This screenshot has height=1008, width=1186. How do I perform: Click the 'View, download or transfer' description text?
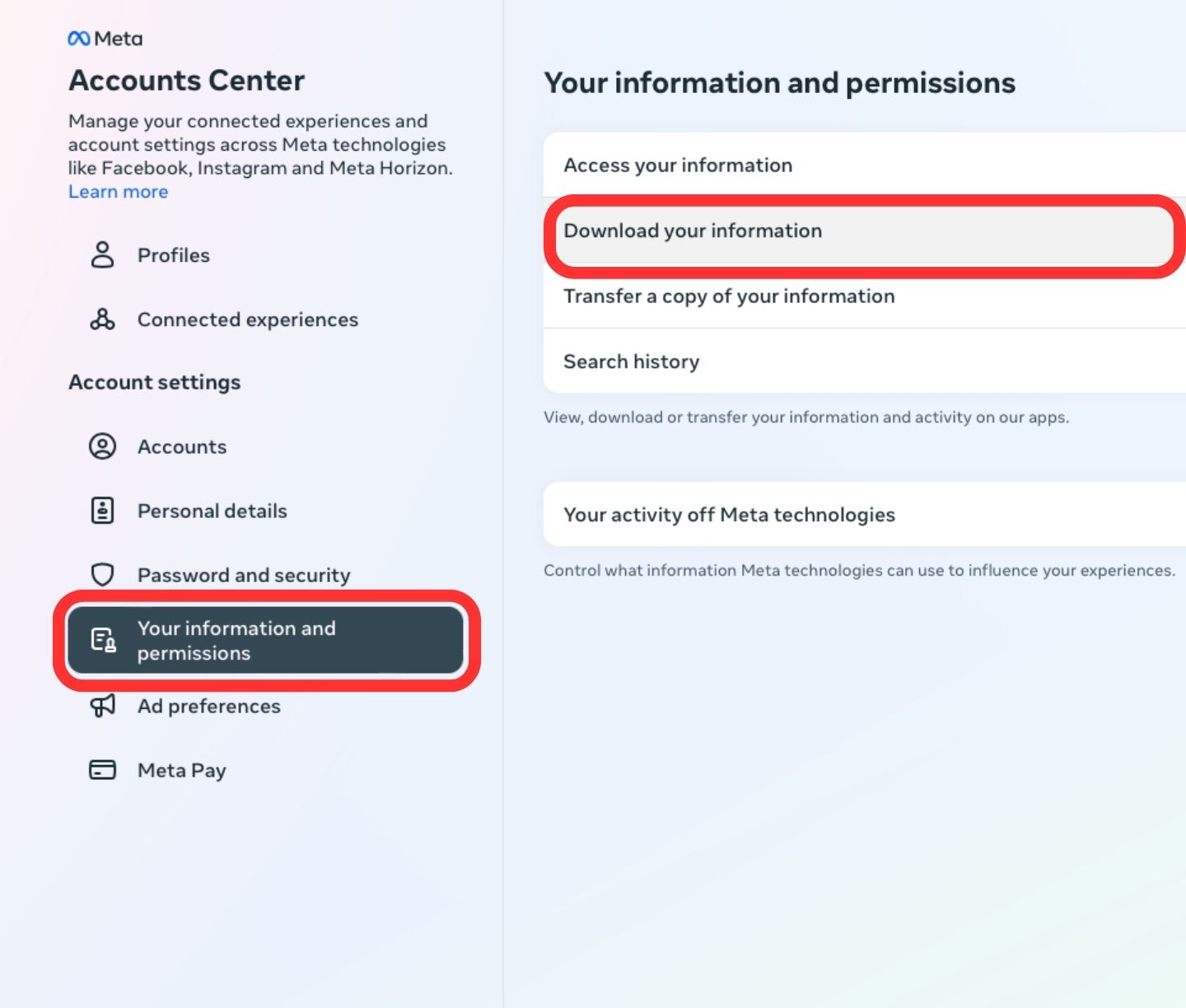point(806,418)
